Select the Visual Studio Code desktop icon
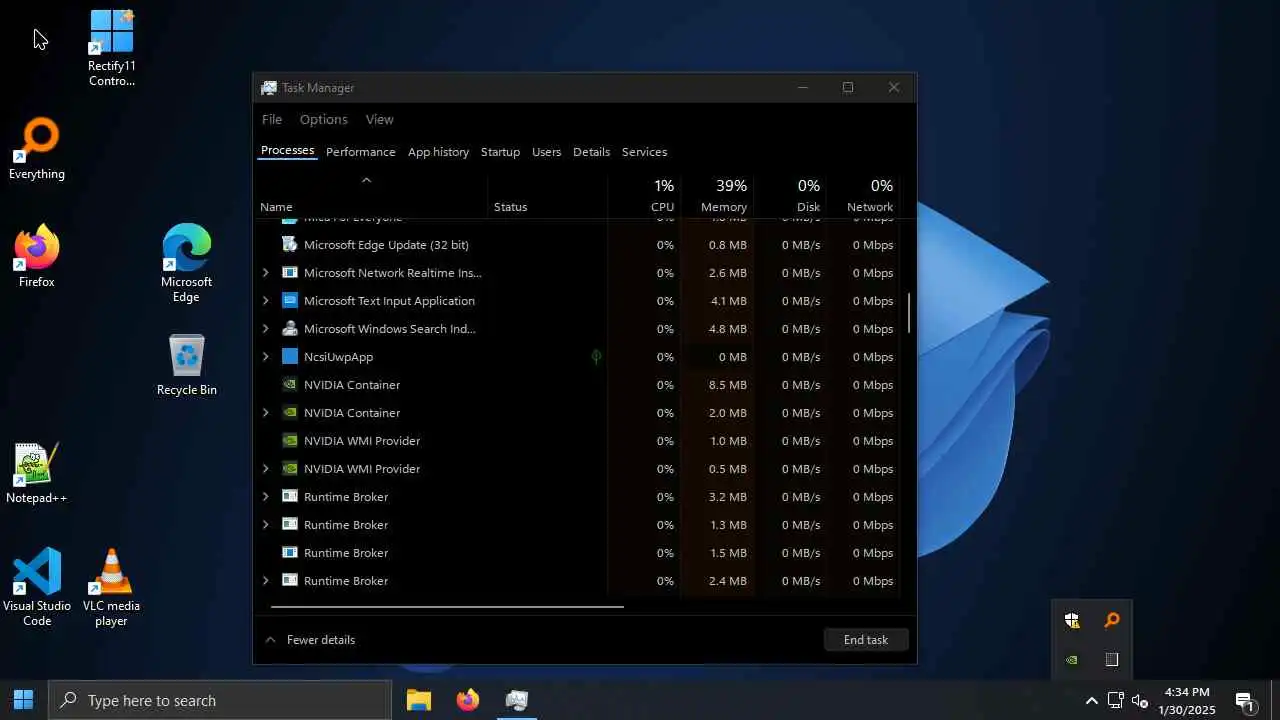 coord(37,588)
